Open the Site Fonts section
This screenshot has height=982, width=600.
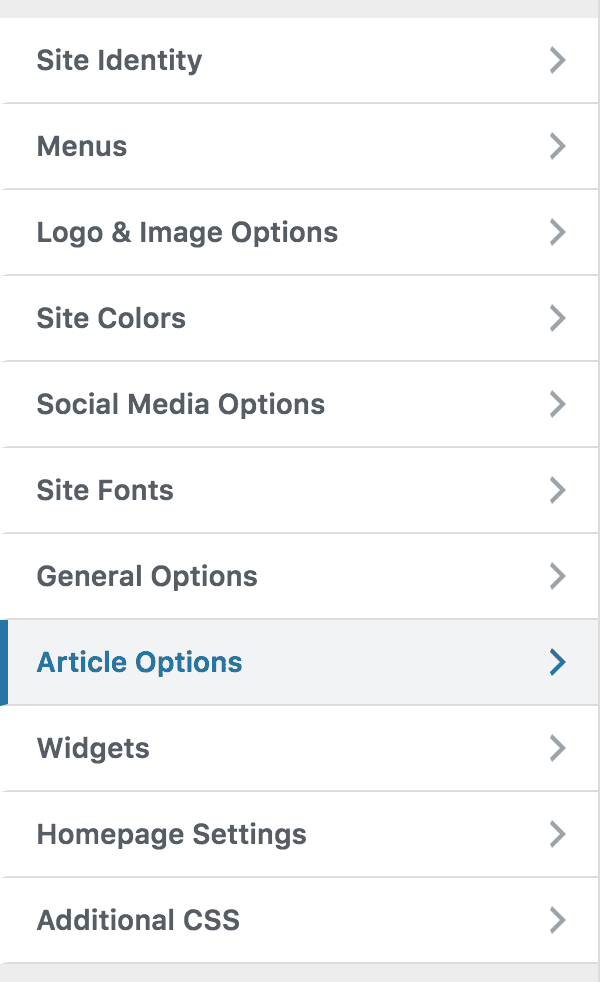(x=299, y=490)
